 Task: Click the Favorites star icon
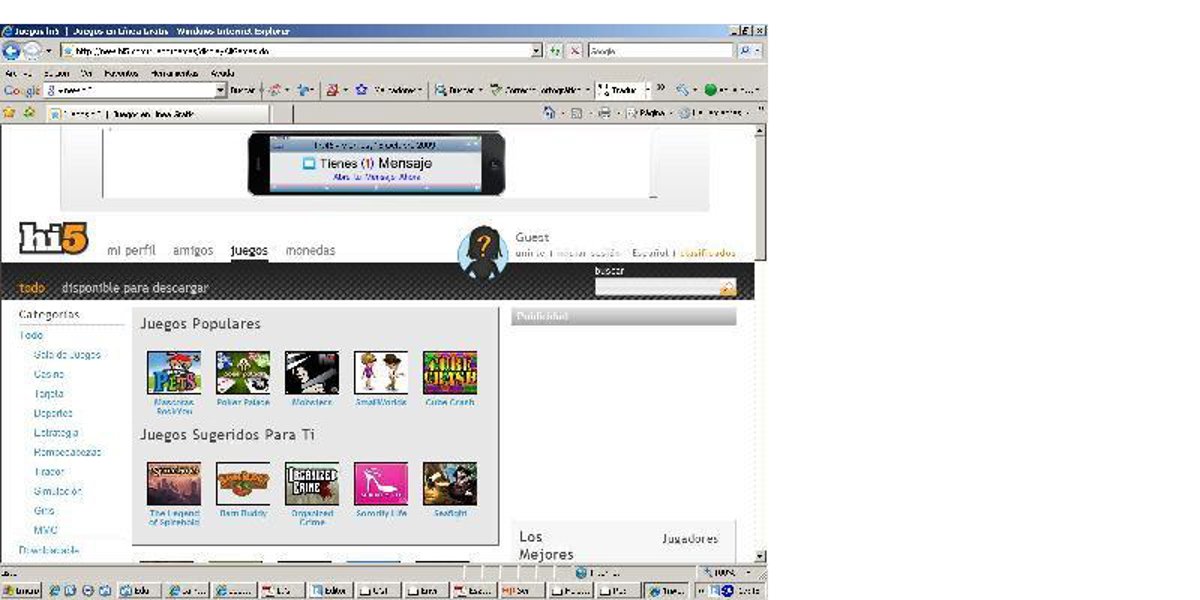(9, 113)
